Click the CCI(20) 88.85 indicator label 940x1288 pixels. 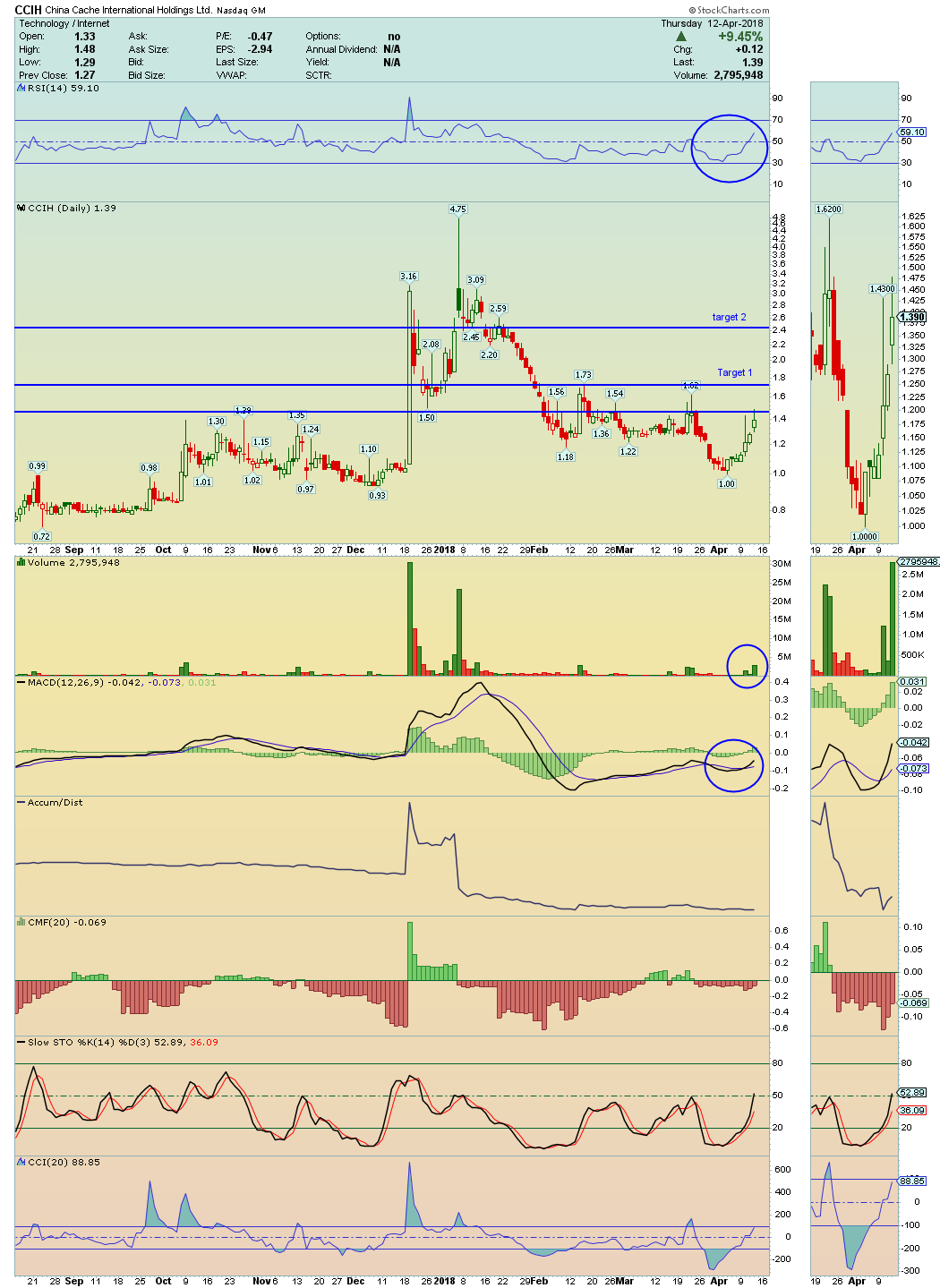tap(64, 1162)
